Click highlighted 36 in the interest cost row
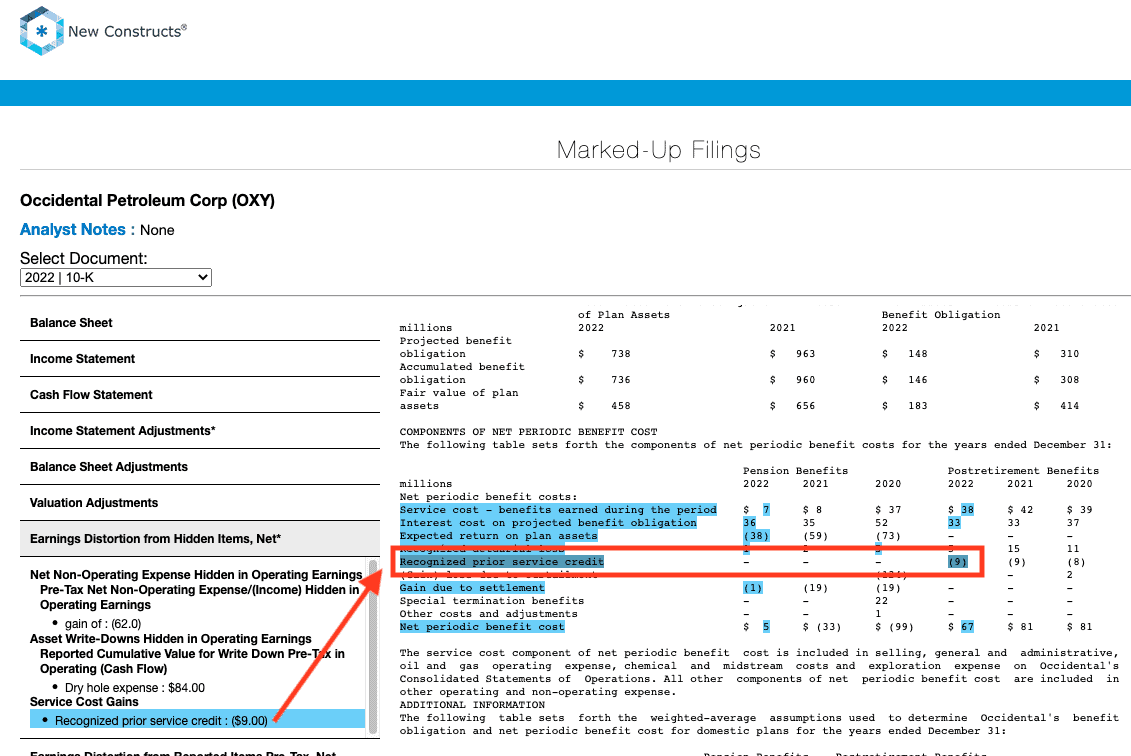The height and width of the screenshot is (756, 1131). (x=749, y=523)
